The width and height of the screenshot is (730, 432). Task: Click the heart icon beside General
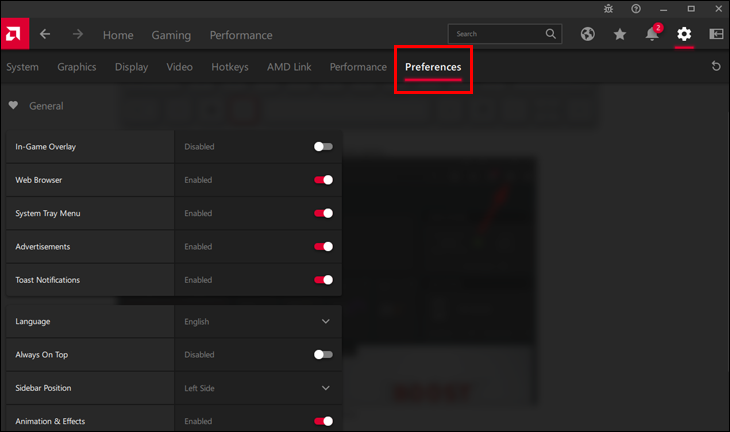14,105
